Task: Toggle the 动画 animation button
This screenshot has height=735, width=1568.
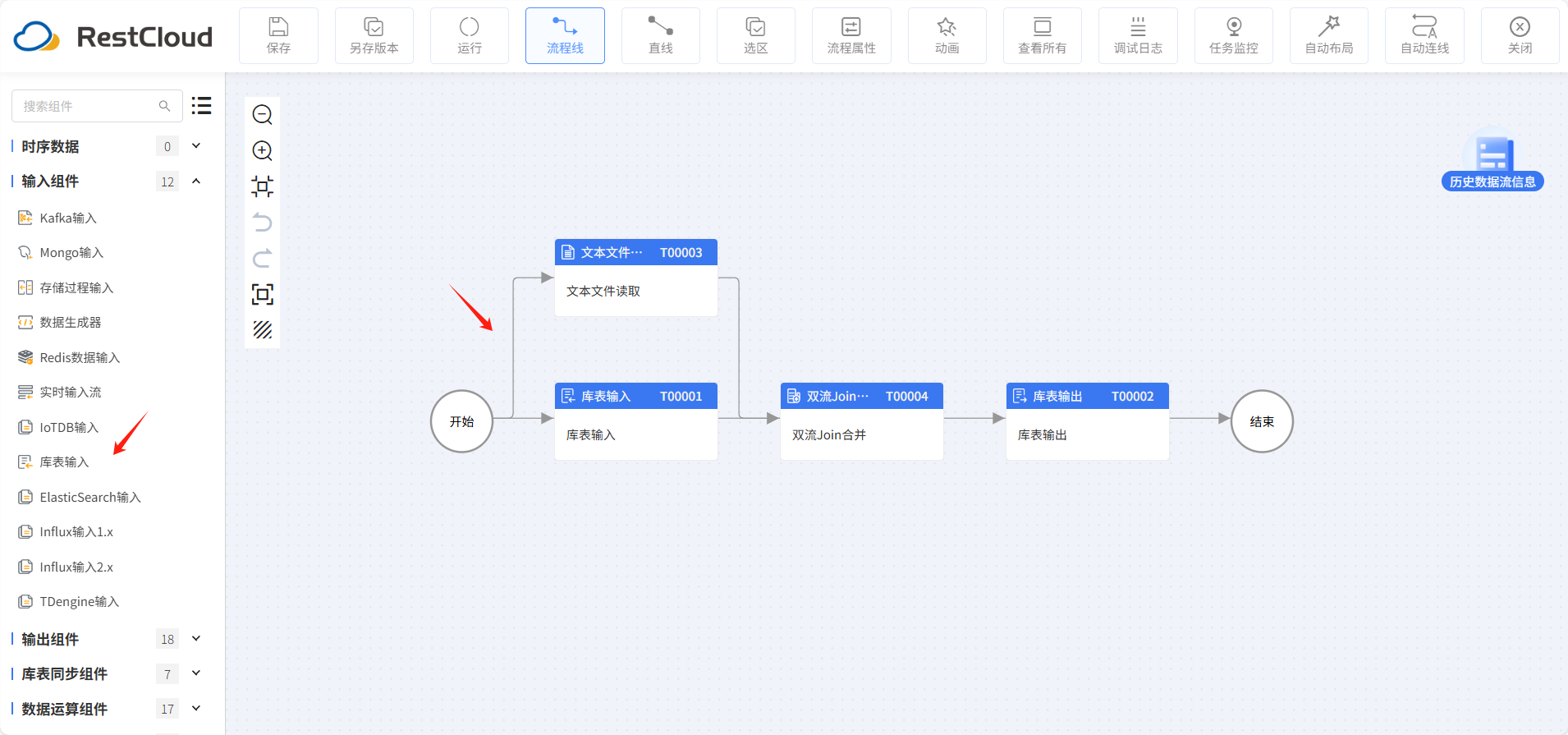Action: (947, 36)
